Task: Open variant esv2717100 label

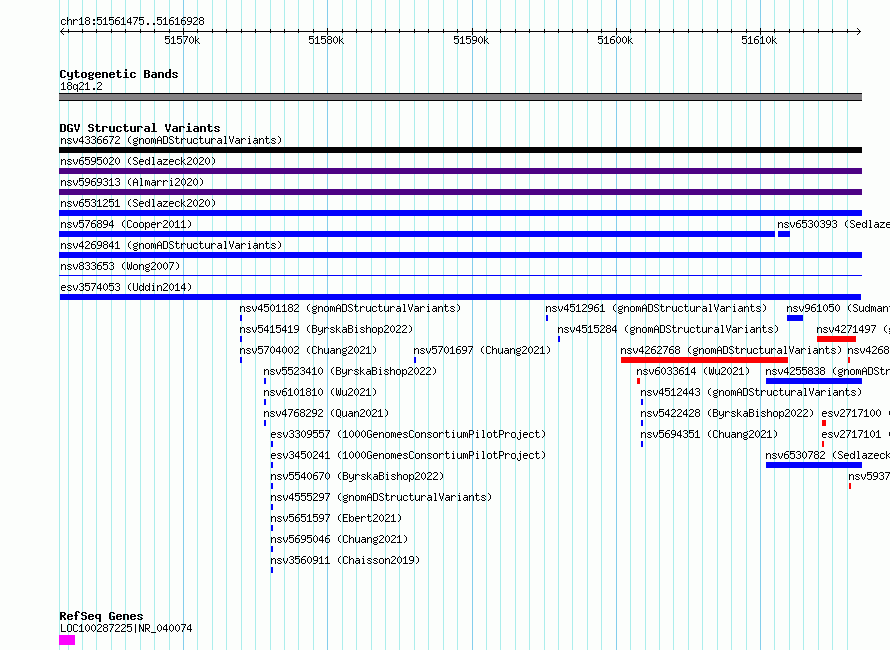Action: (x=855, y=413)
